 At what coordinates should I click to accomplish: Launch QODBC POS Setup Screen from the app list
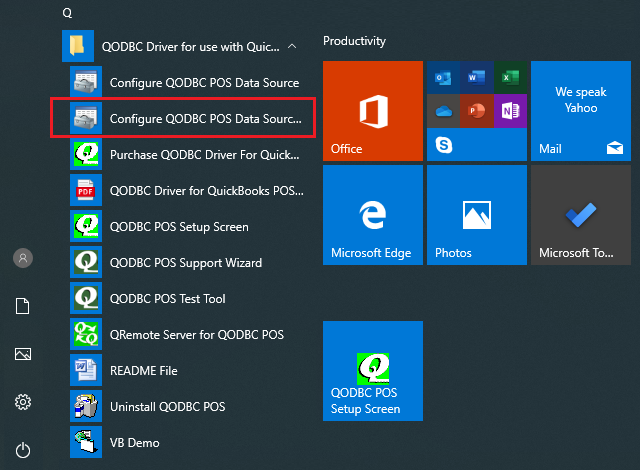click(x=184, y=226)
